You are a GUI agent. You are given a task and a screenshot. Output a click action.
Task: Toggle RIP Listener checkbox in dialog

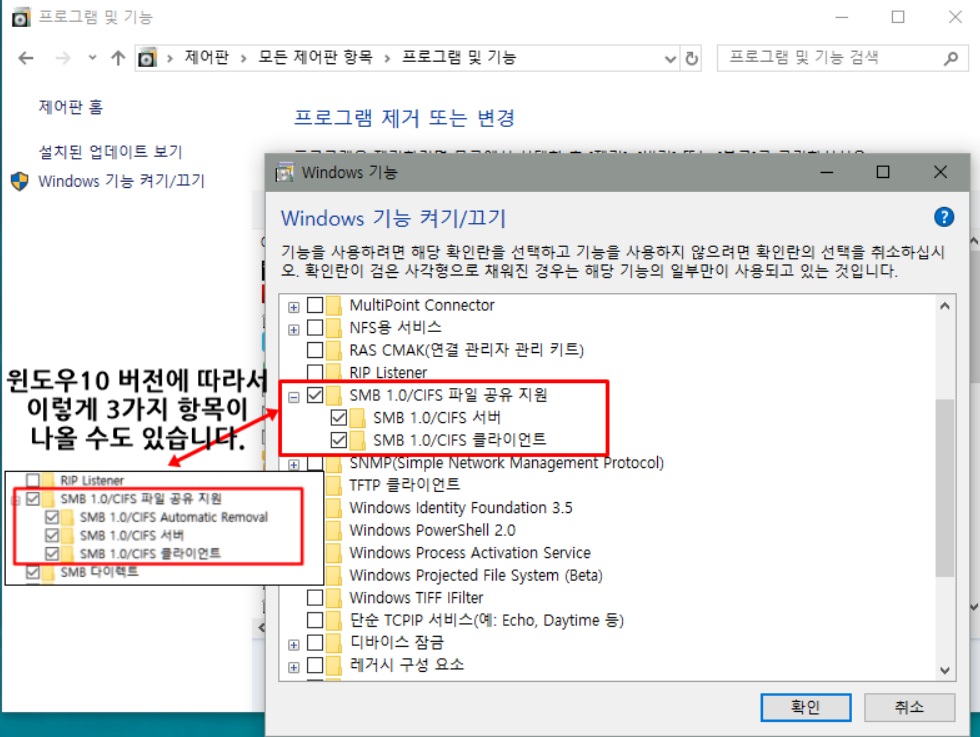coord(315,372)
